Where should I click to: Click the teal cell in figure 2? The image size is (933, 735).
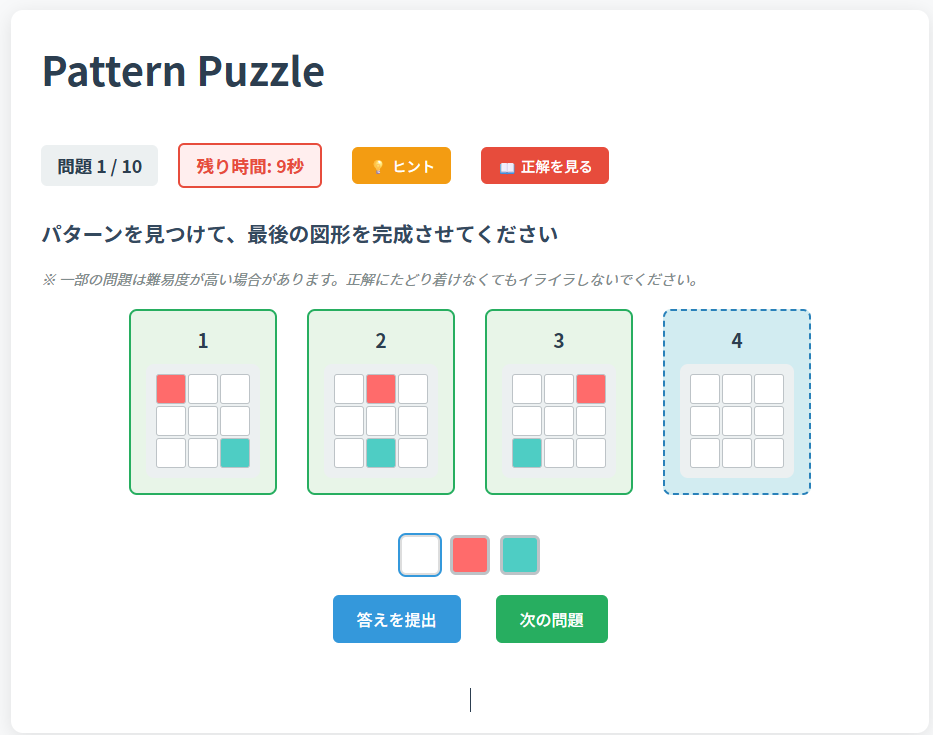coord(381,453)
